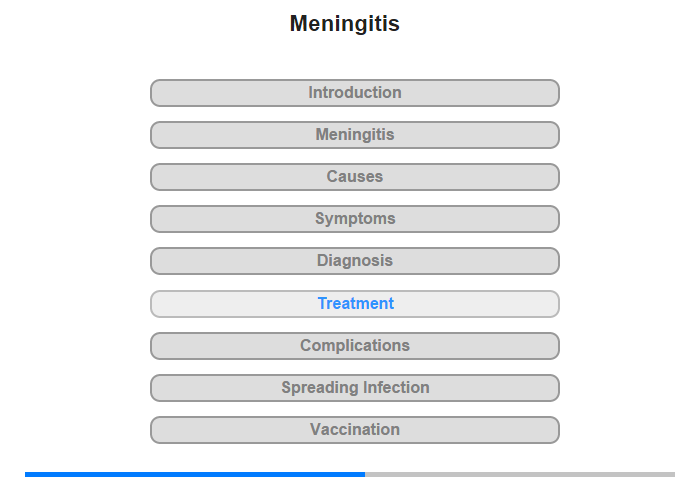Screen dimensions: 700x480
Task: View the Causes of meningitis chapter
Action: point(355,177)
